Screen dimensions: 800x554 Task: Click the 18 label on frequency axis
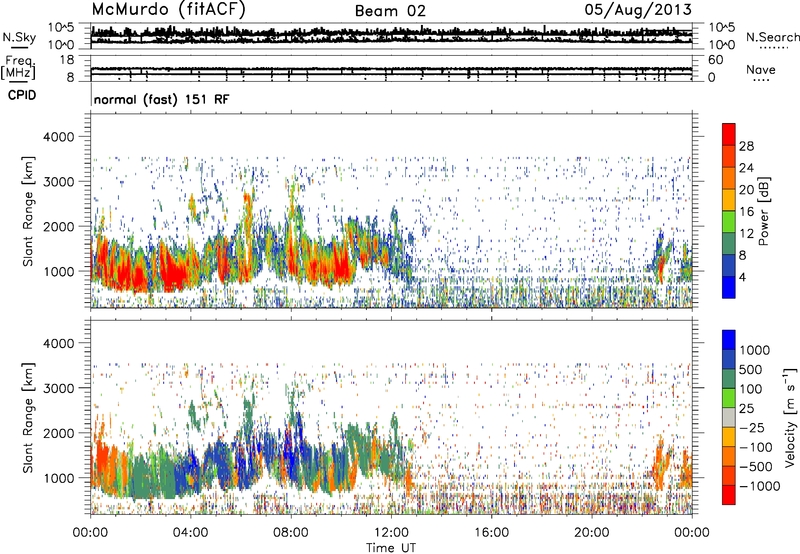point(67,60)
